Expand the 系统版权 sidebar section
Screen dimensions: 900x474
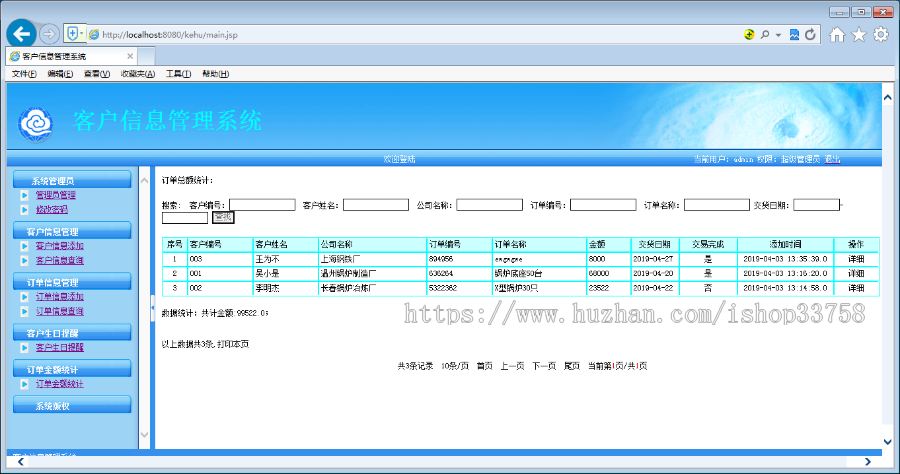click(72, 406)
